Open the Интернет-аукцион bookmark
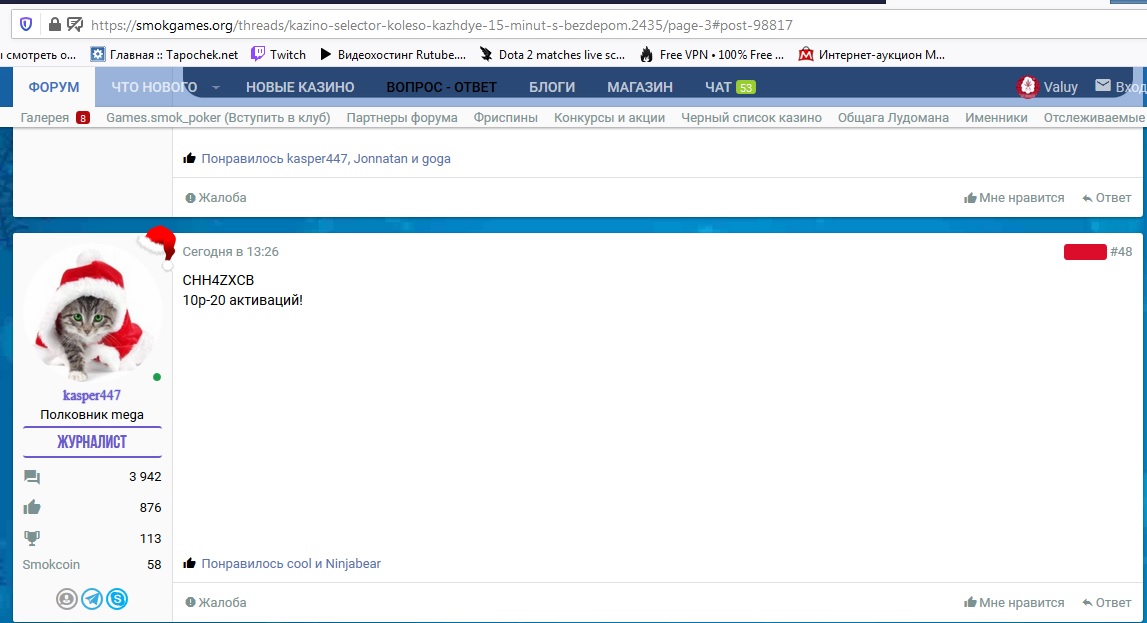This screenshot has width=1147, height=623. tap(871, 55)
